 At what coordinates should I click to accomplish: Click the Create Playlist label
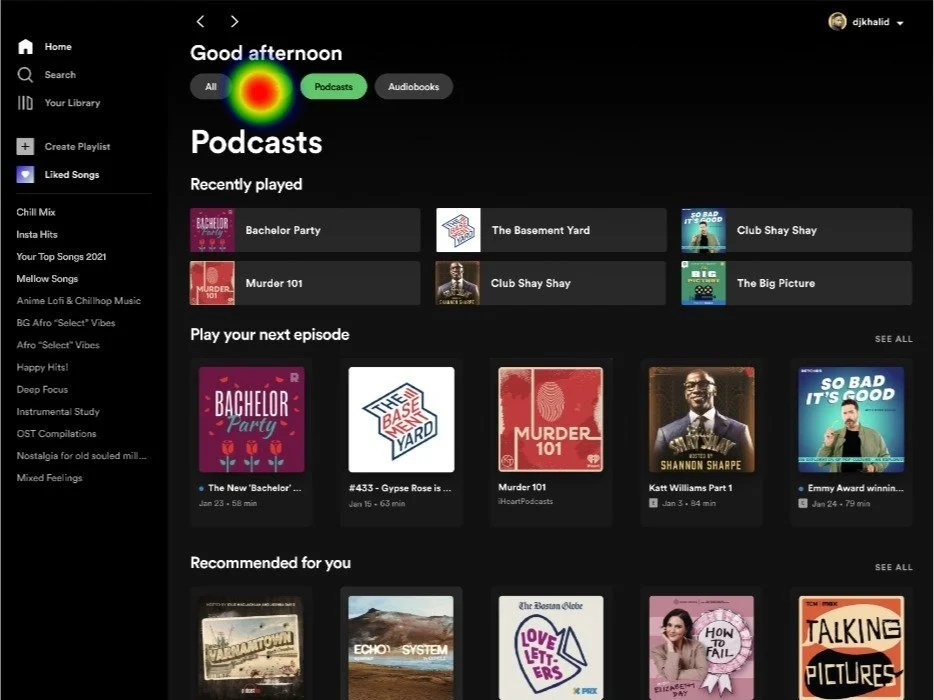pyautogui.click(x=77, y=147)
